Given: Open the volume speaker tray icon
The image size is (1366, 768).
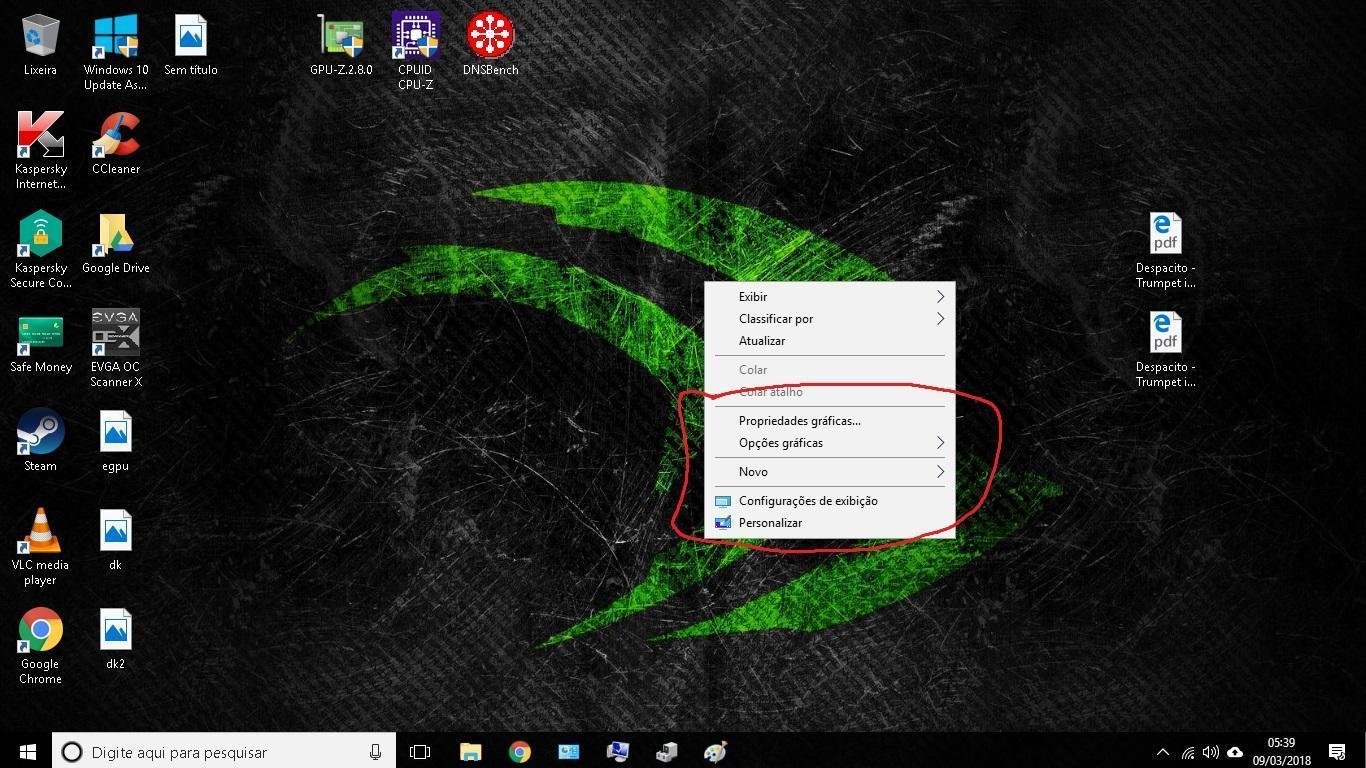Looking at the screenshot, I should point(1211,752).
